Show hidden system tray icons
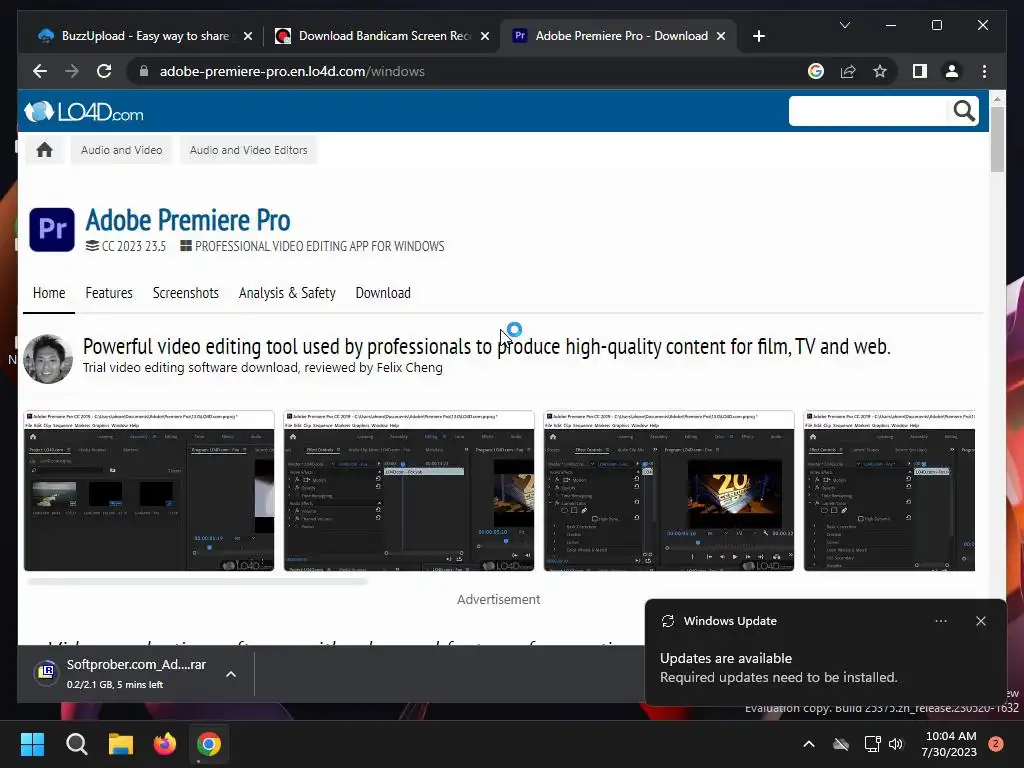The width and height of the screenshot is (1024, 768). click(x=808, y=744)
